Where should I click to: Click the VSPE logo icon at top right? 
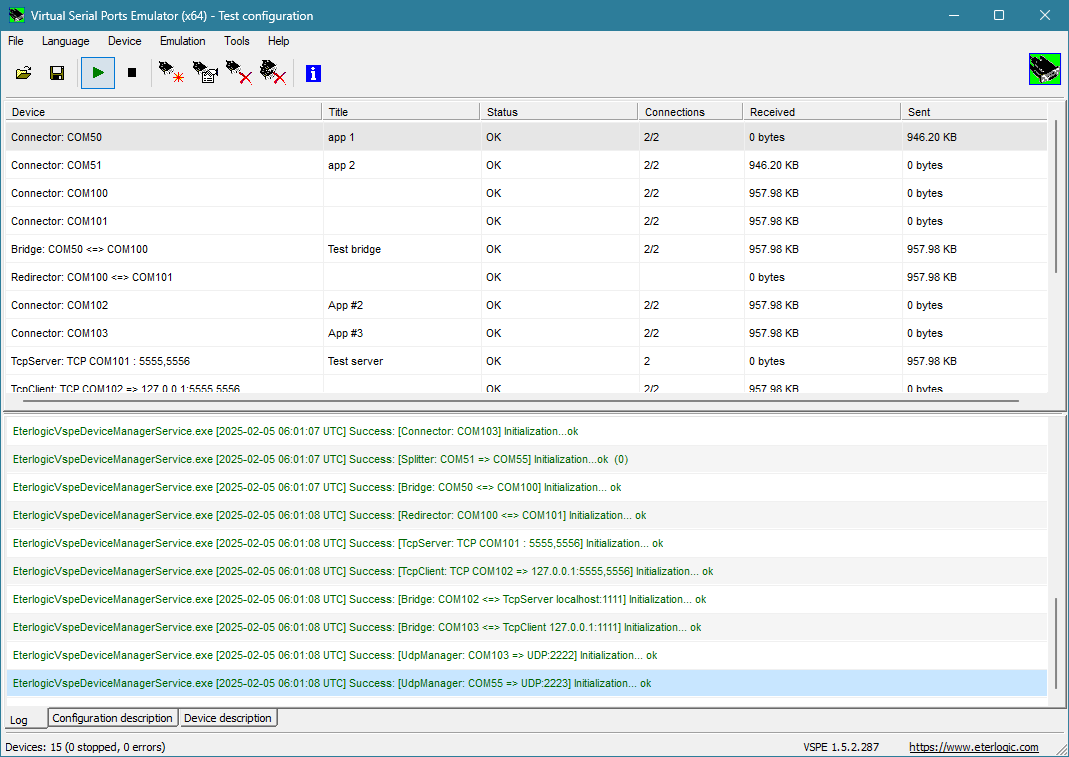[x=1044, y=69]
